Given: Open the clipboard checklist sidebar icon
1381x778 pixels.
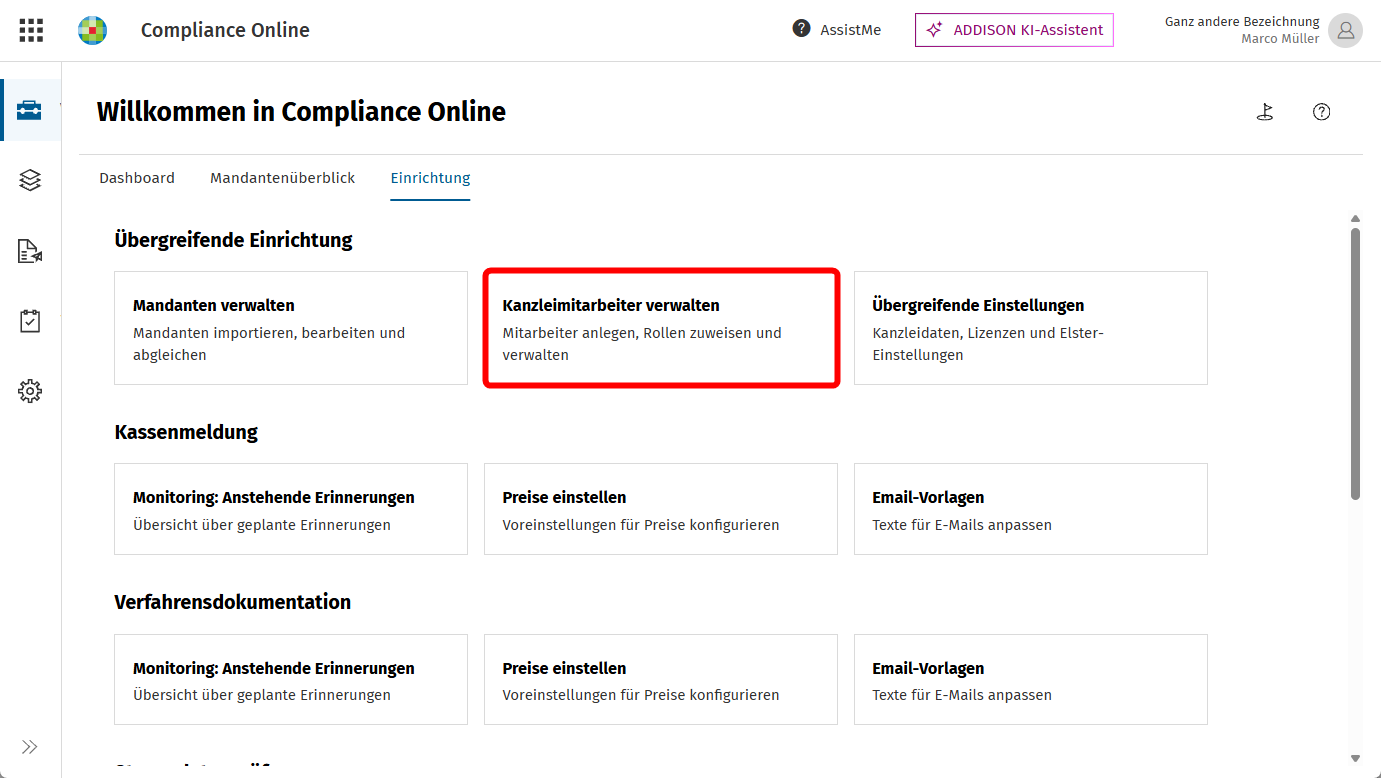Looking at the screenshot, I should 30,321.
